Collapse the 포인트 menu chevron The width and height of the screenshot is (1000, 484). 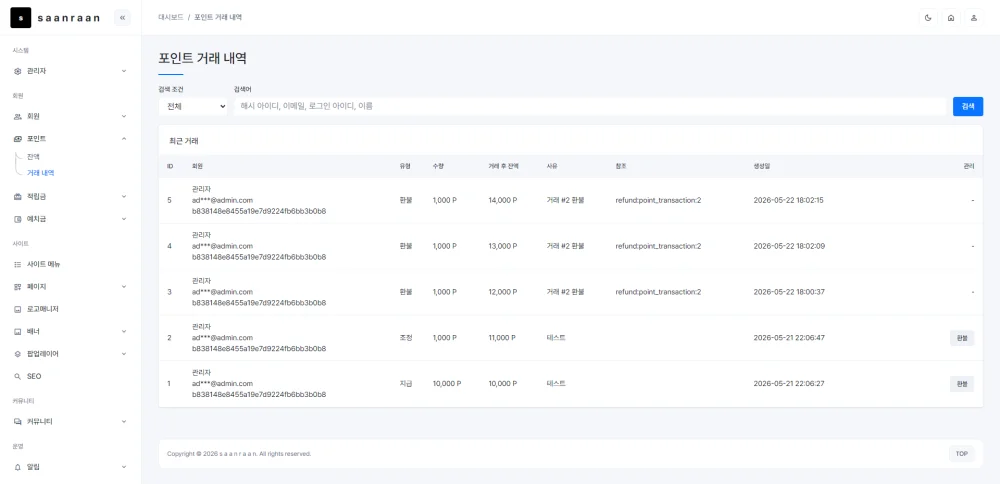coord(124,139)
